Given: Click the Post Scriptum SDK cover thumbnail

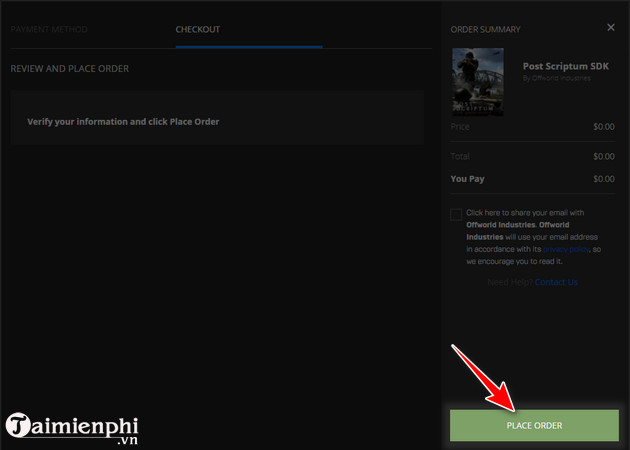Looking at the screenshot, I should pos(478,82).
